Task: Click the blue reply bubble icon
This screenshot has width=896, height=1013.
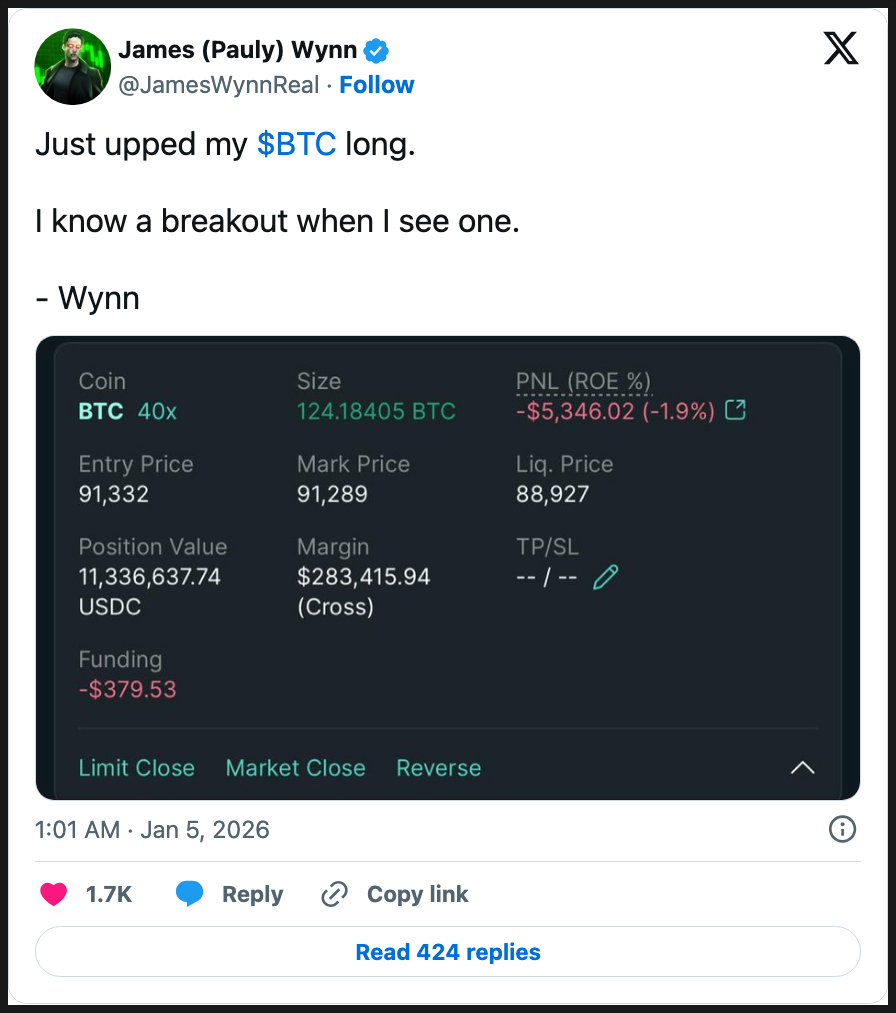Action: coord(190,894)
